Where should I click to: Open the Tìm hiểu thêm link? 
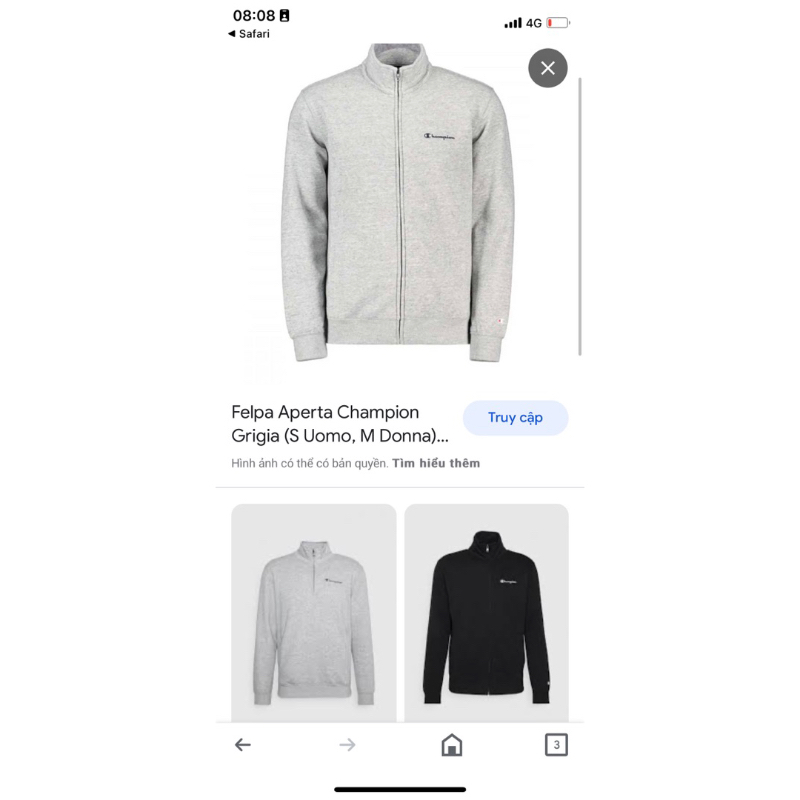tap(436, 463)
